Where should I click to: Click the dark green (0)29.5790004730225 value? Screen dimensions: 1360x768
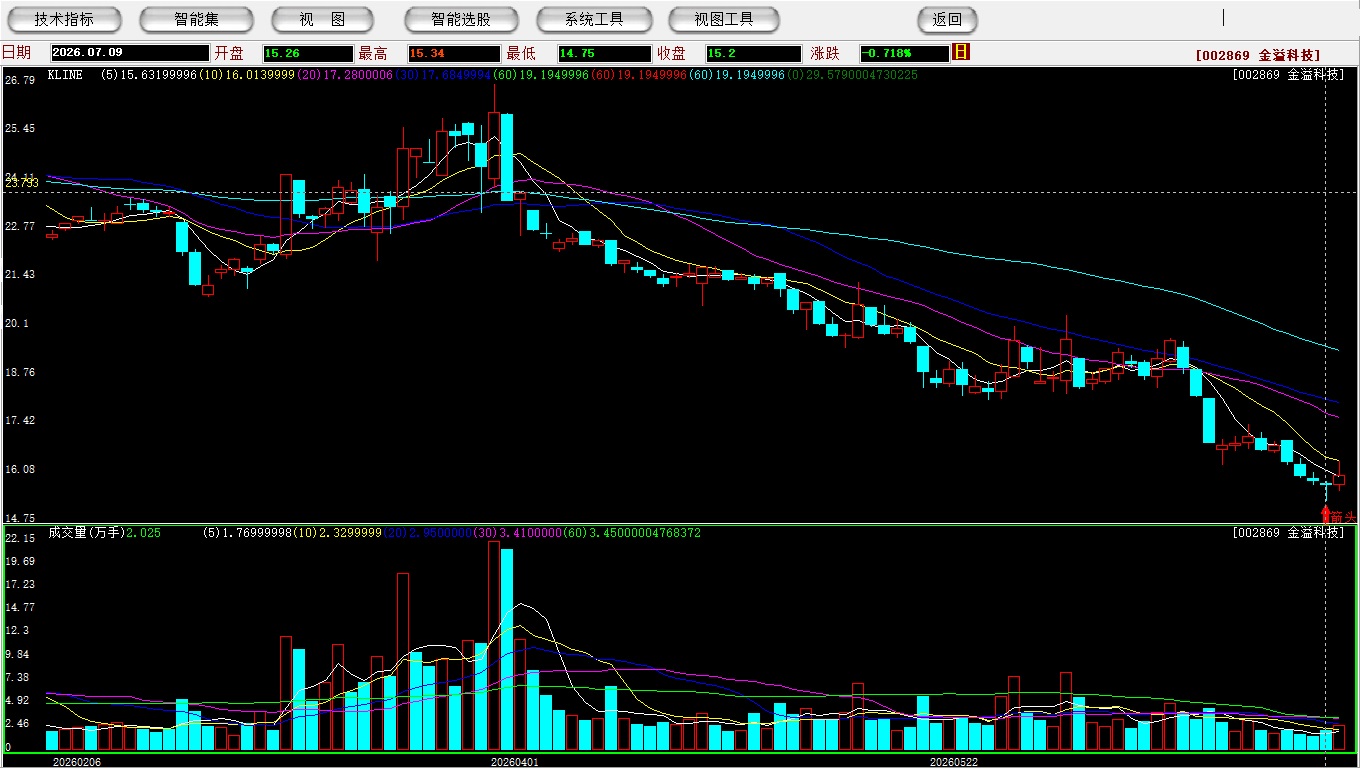[x=852, y=75]
